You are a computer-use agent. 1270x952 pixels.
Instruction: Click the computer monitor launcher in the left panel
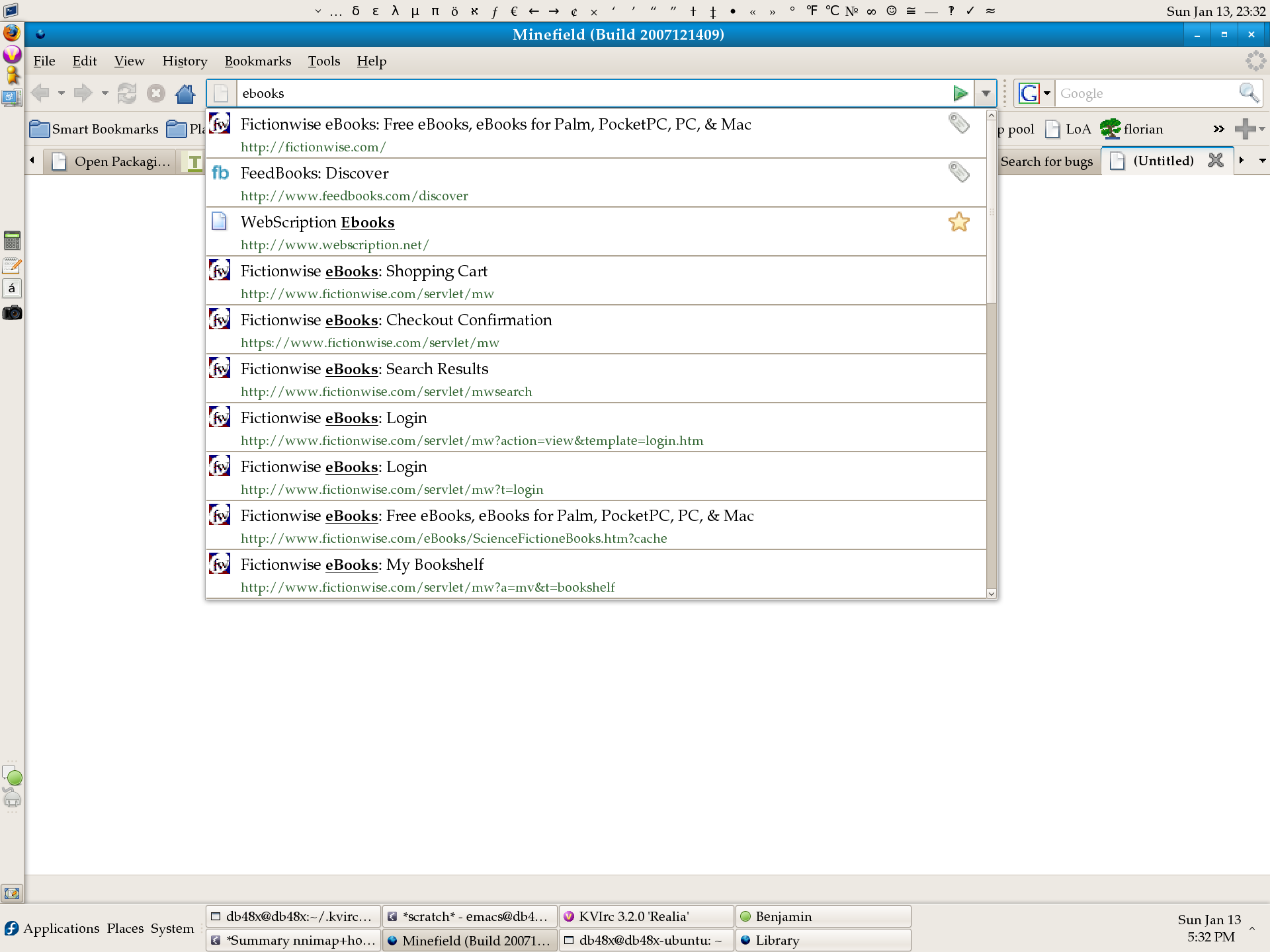11,98
